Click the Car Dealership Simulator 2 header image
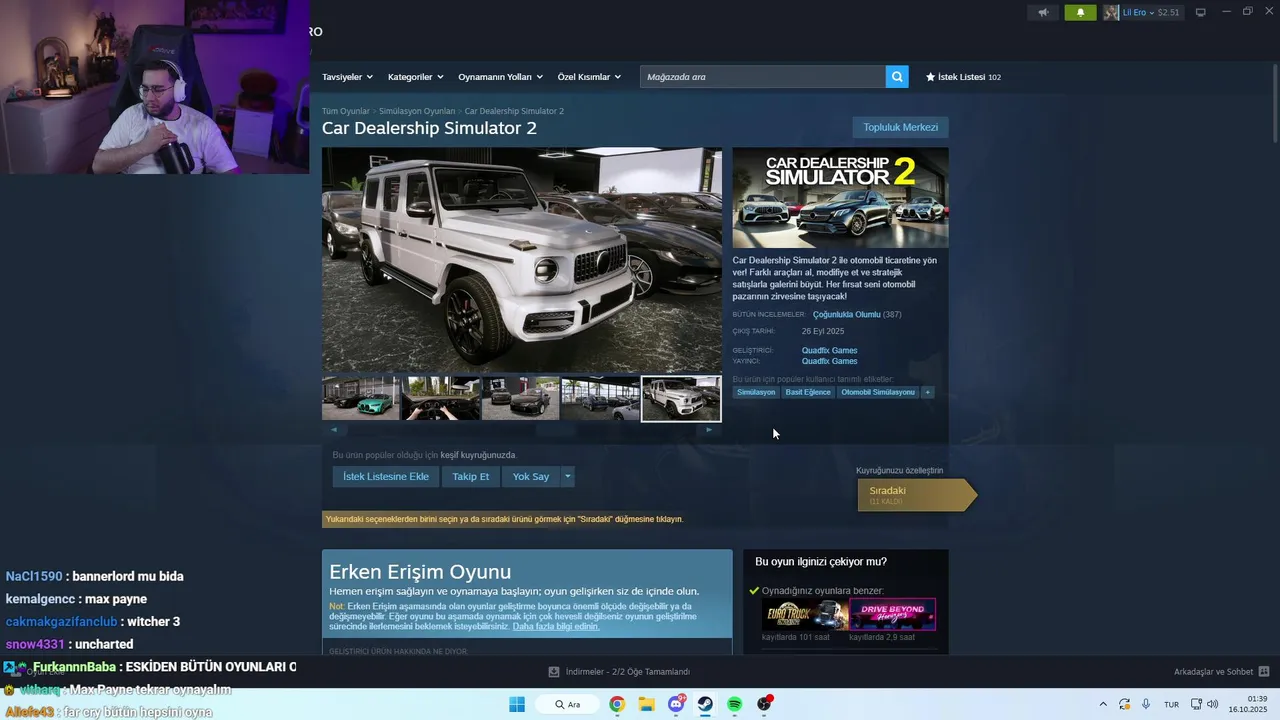 (840, 198)
